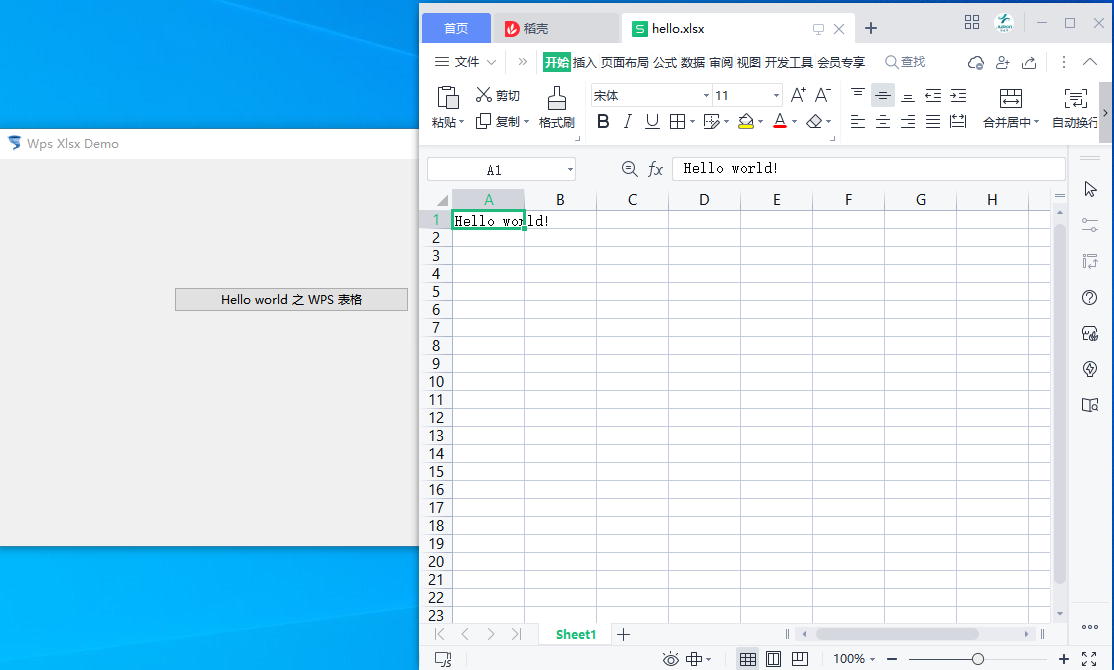Image resolution: width=1114 pixels, height=670 pixels.
Task: Click justify alignment icon
Action: point(933,122)
